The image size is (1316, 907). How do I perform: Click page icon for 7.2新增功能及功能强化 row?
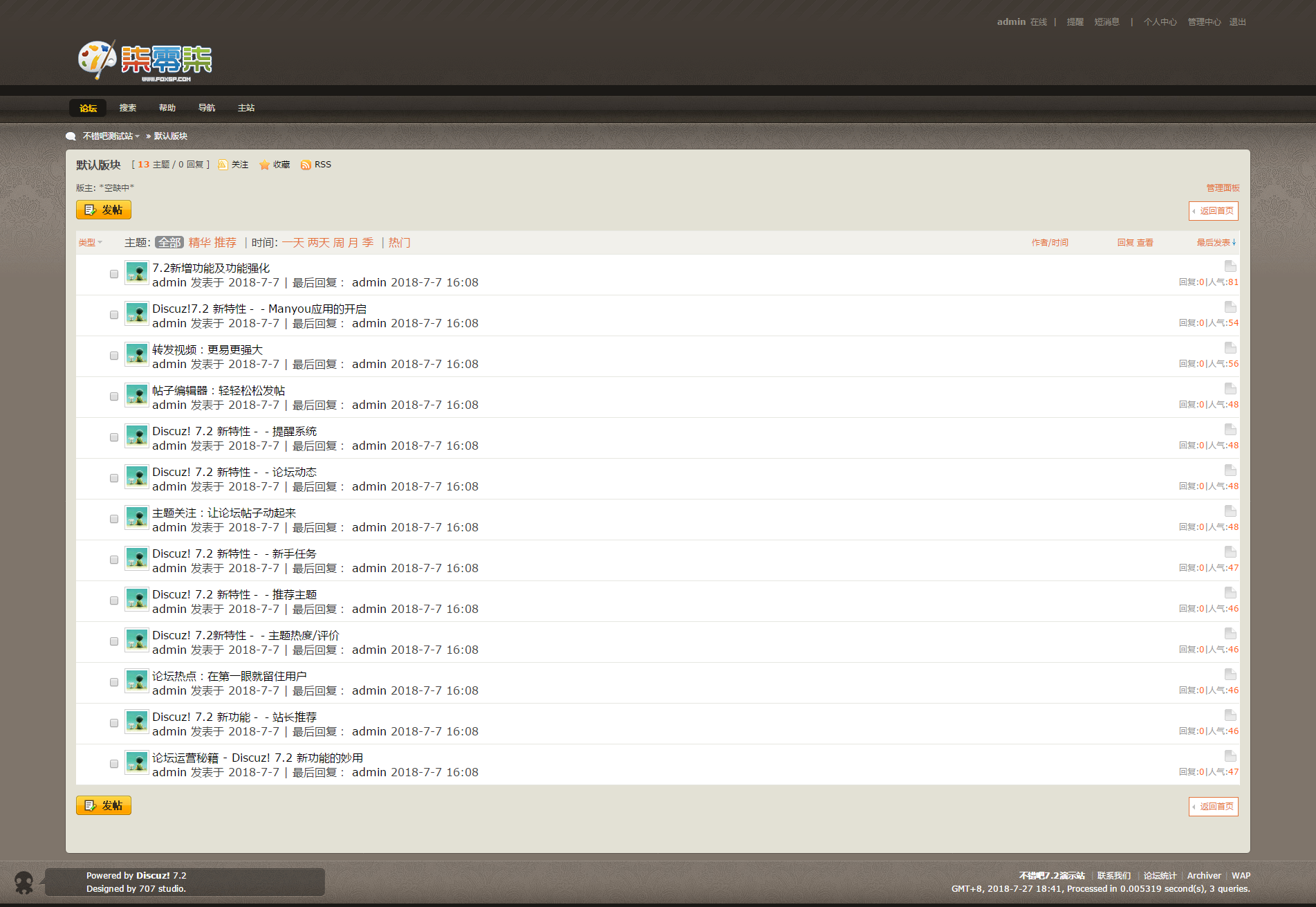1230,266
